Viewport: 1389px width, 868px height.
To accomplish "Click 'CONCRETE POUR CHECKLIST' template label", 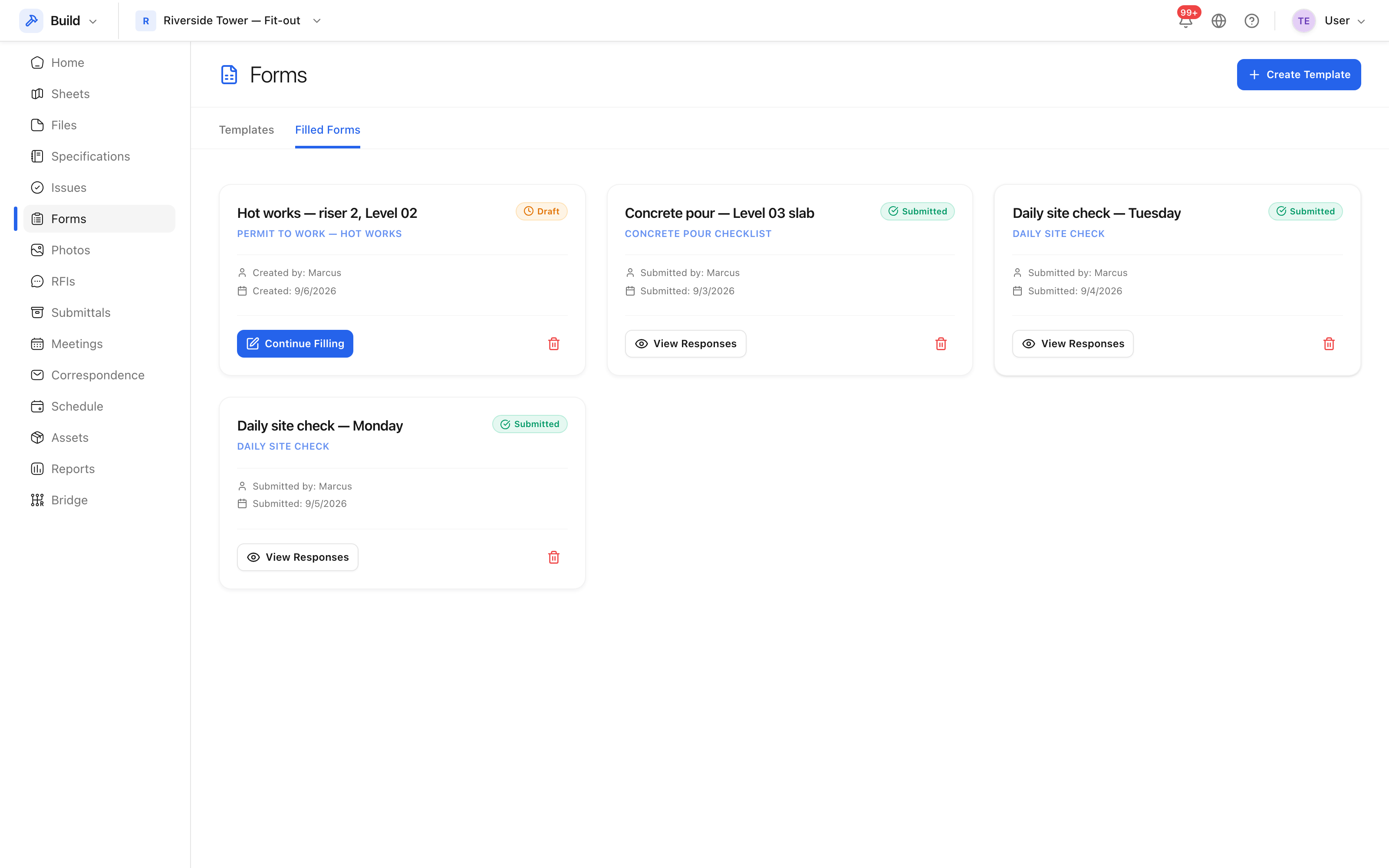I will click(x=698, y=233).
